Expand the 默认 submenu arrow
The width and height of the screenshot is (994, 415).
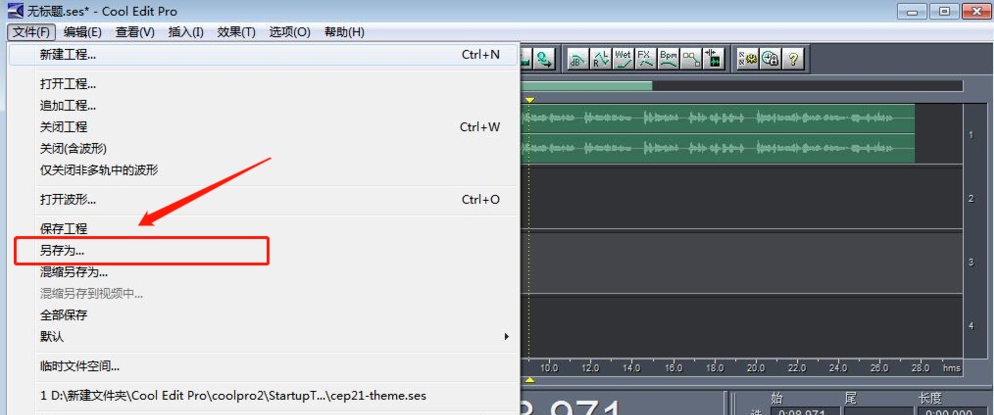click(507, 336)
